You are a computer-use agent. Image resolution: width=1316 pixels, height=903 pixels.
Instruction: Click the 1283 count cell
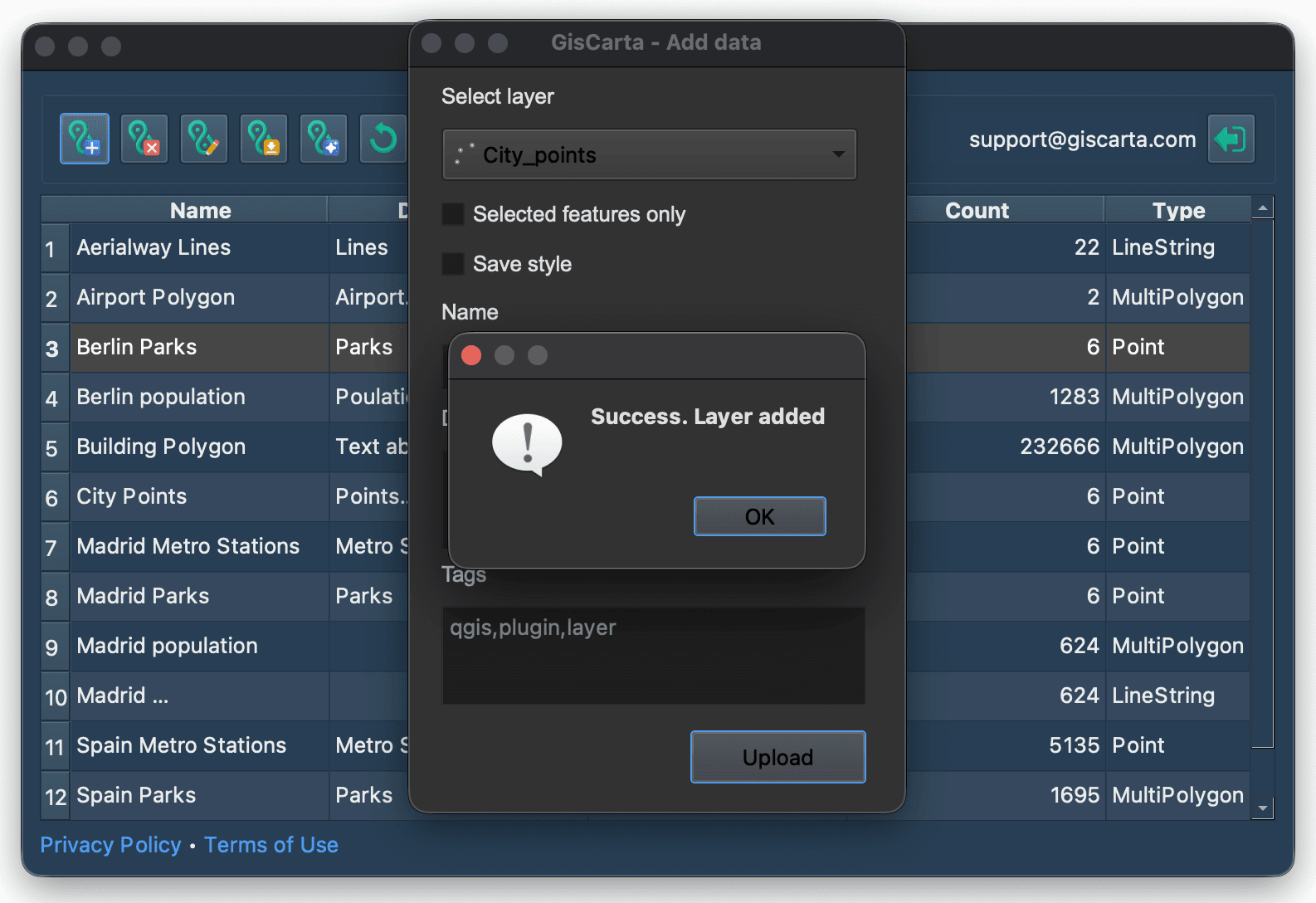click(1075, 397)
